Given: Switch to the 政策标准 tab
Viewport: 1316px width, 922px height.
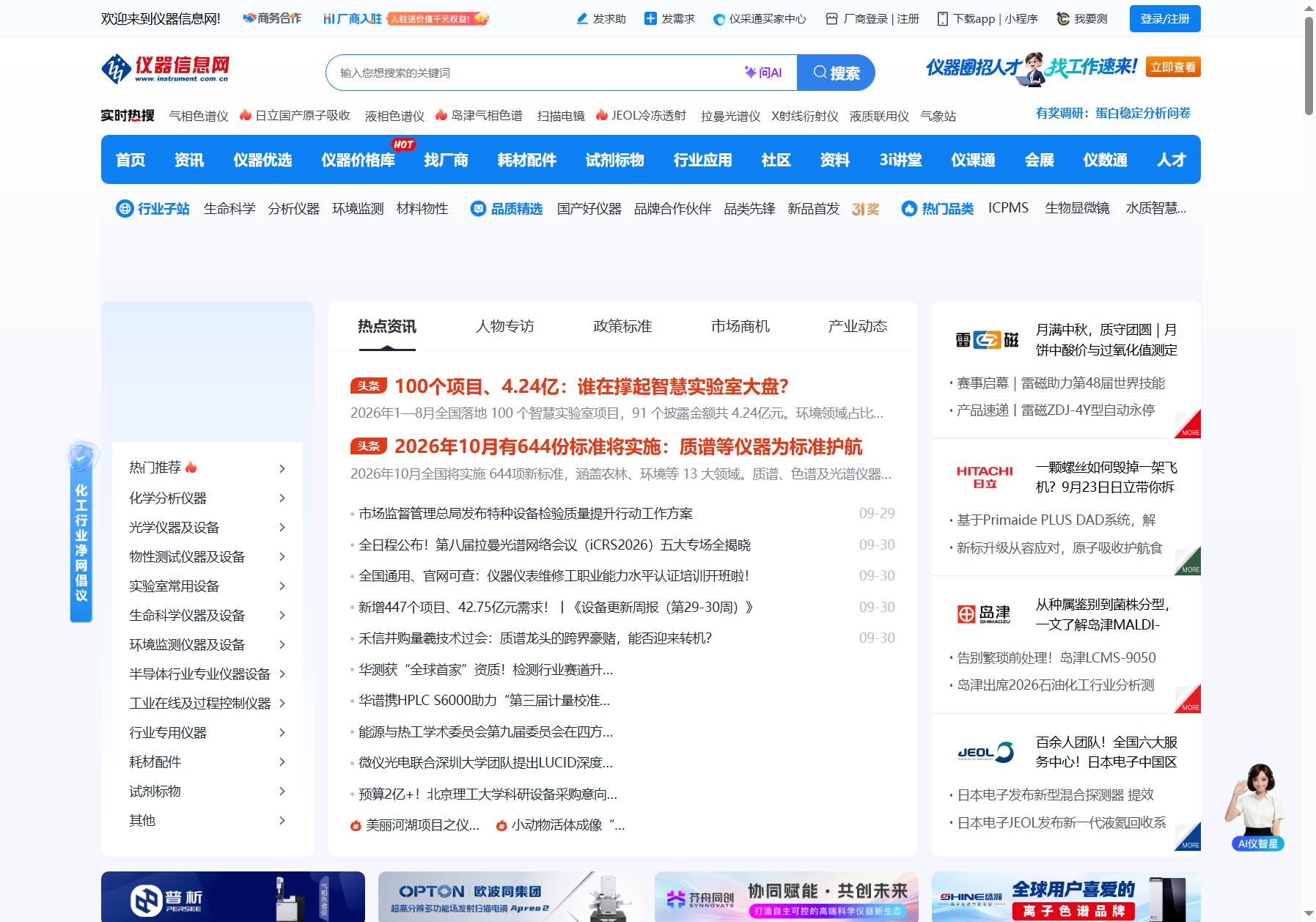Looking at the screenshot, I should (622, 326).
